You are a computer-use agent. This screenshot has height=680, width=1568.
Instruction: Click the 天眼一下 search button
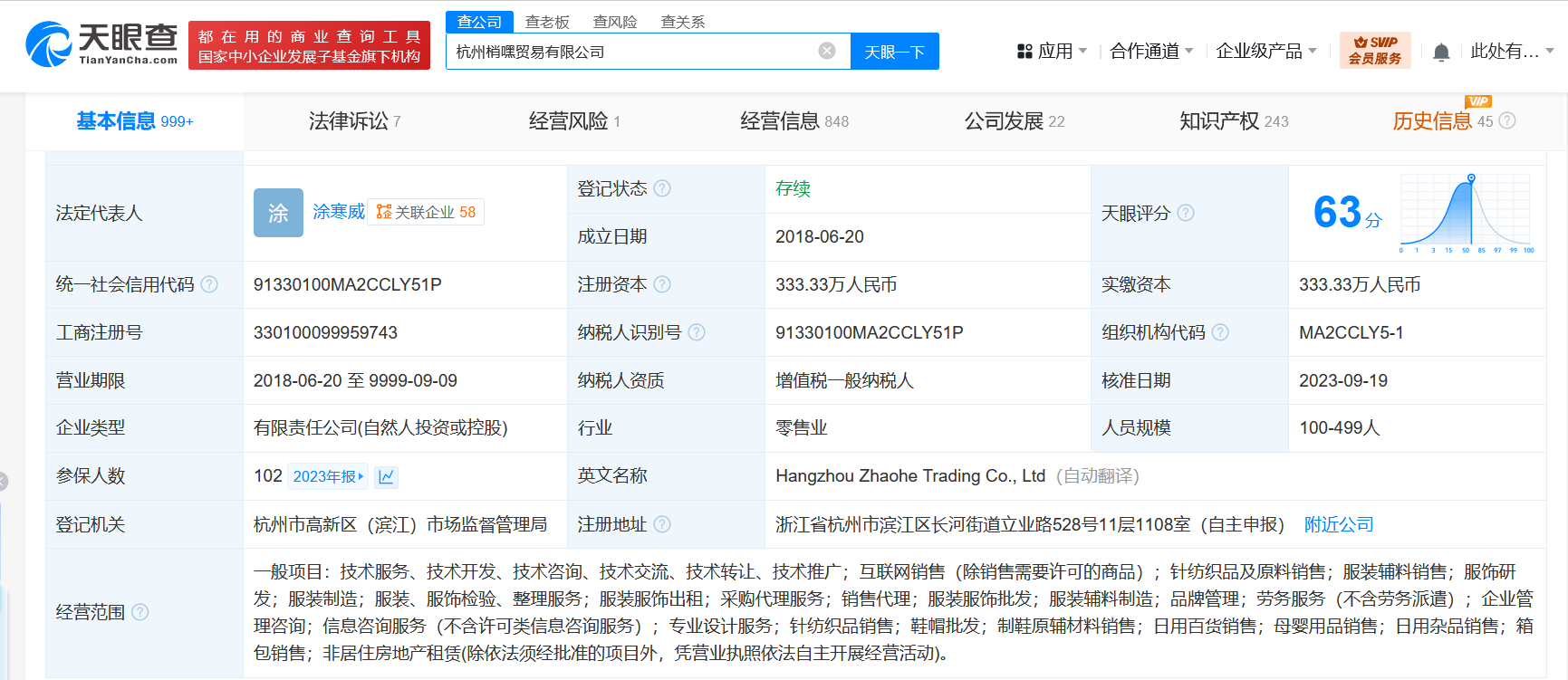point(894,52)
